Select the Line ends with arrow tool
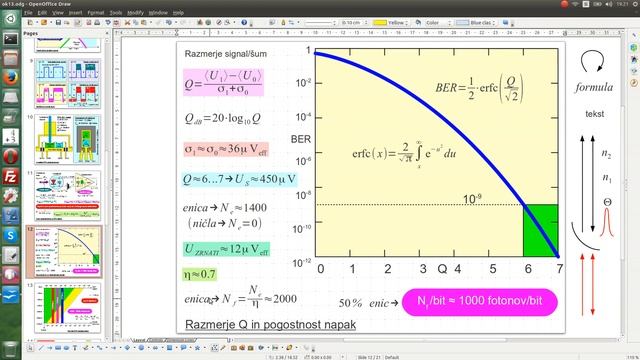Viewport: 640px width, 360px height. click(x=50, y=348)
